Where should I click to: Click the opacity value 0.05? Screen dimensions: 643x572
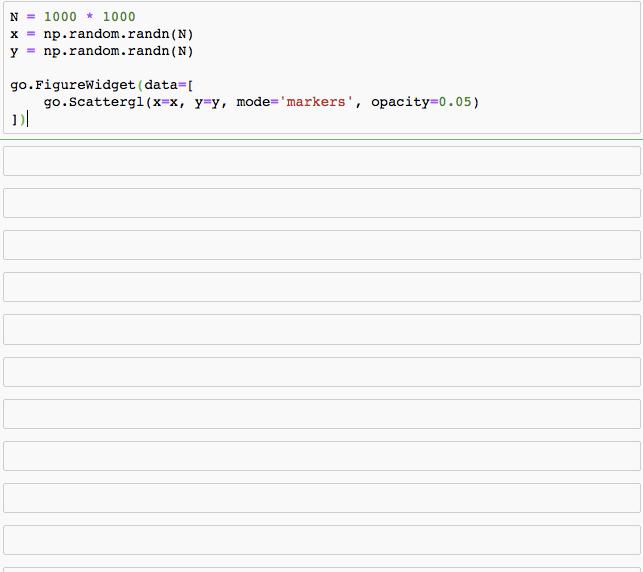point(458,102)
